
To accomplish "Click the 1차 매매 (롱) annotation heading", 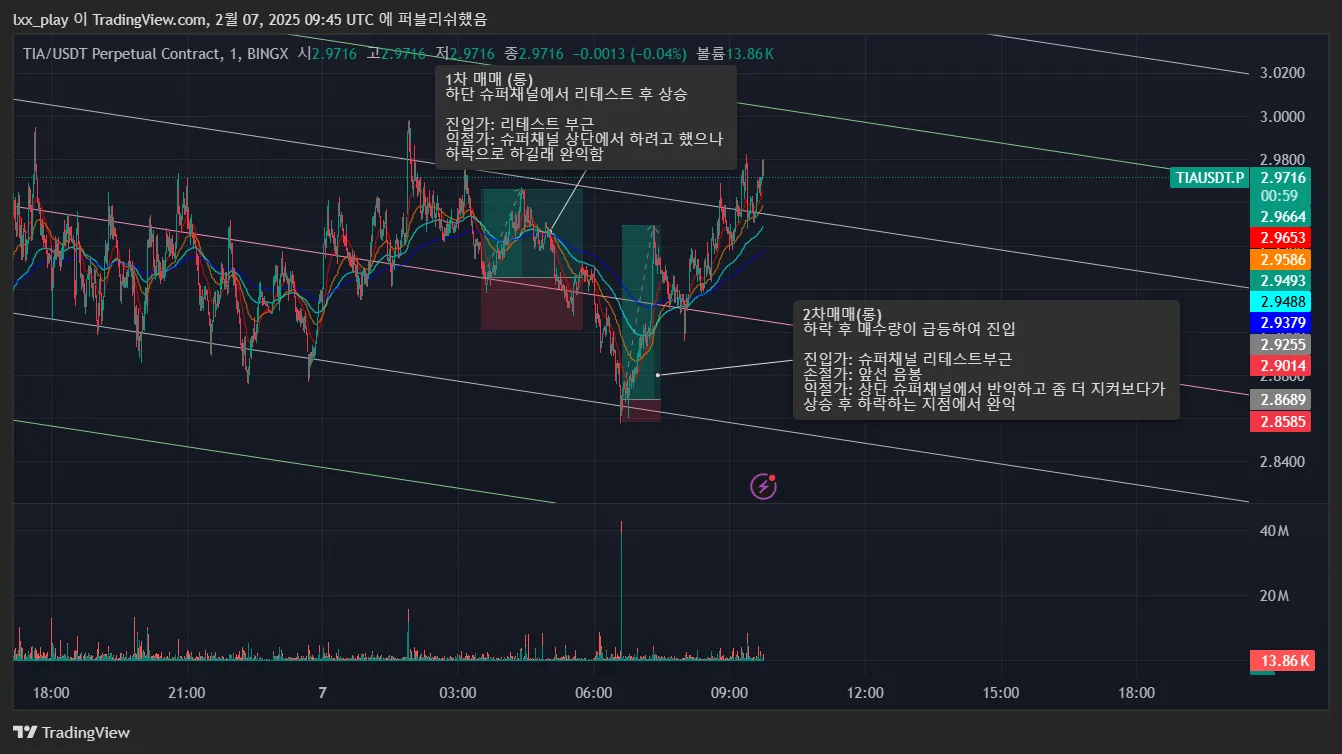I will tap(489, 79).
